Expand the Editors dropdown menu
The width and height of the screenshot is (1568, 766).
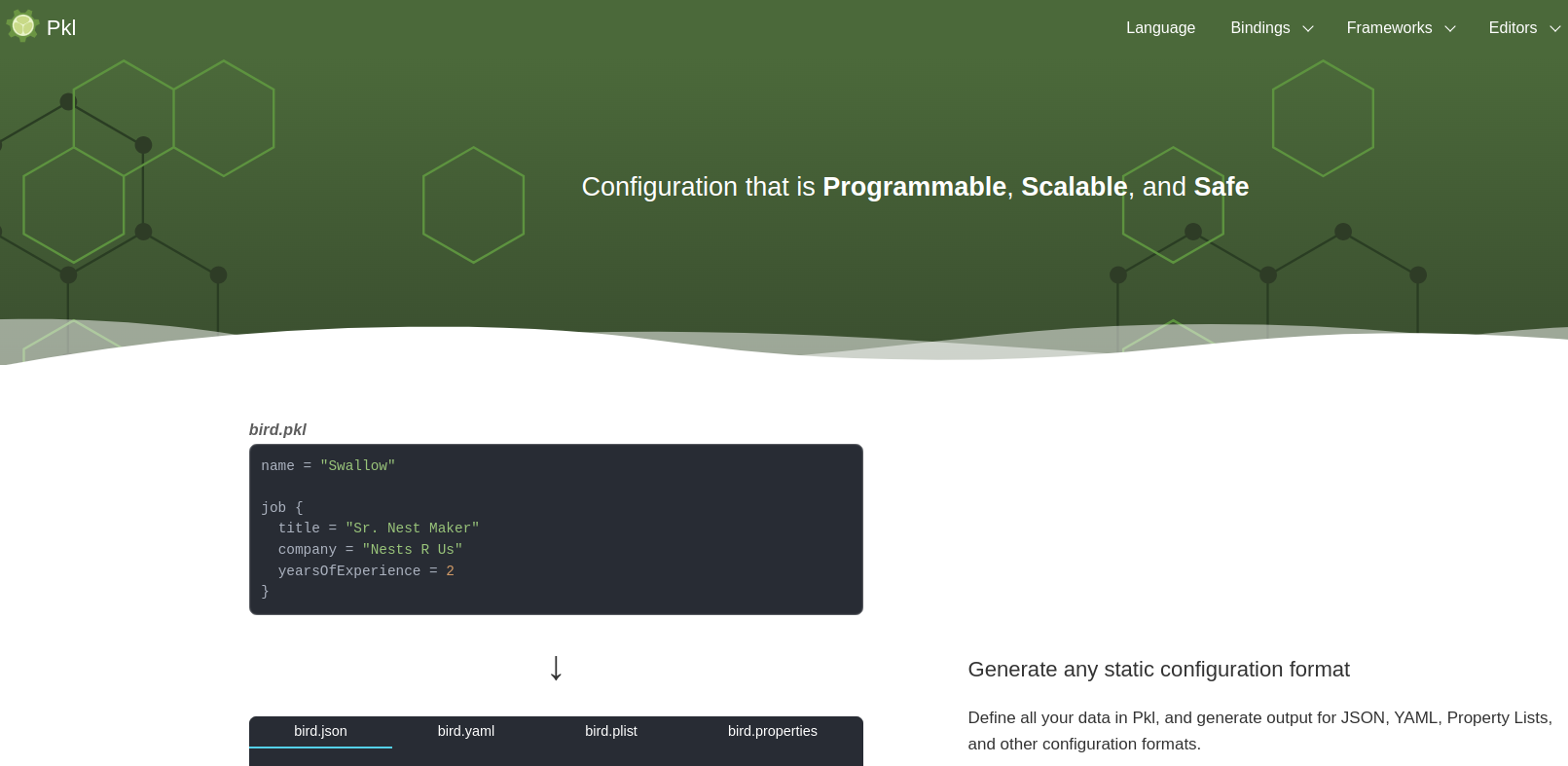point(1513,28)
